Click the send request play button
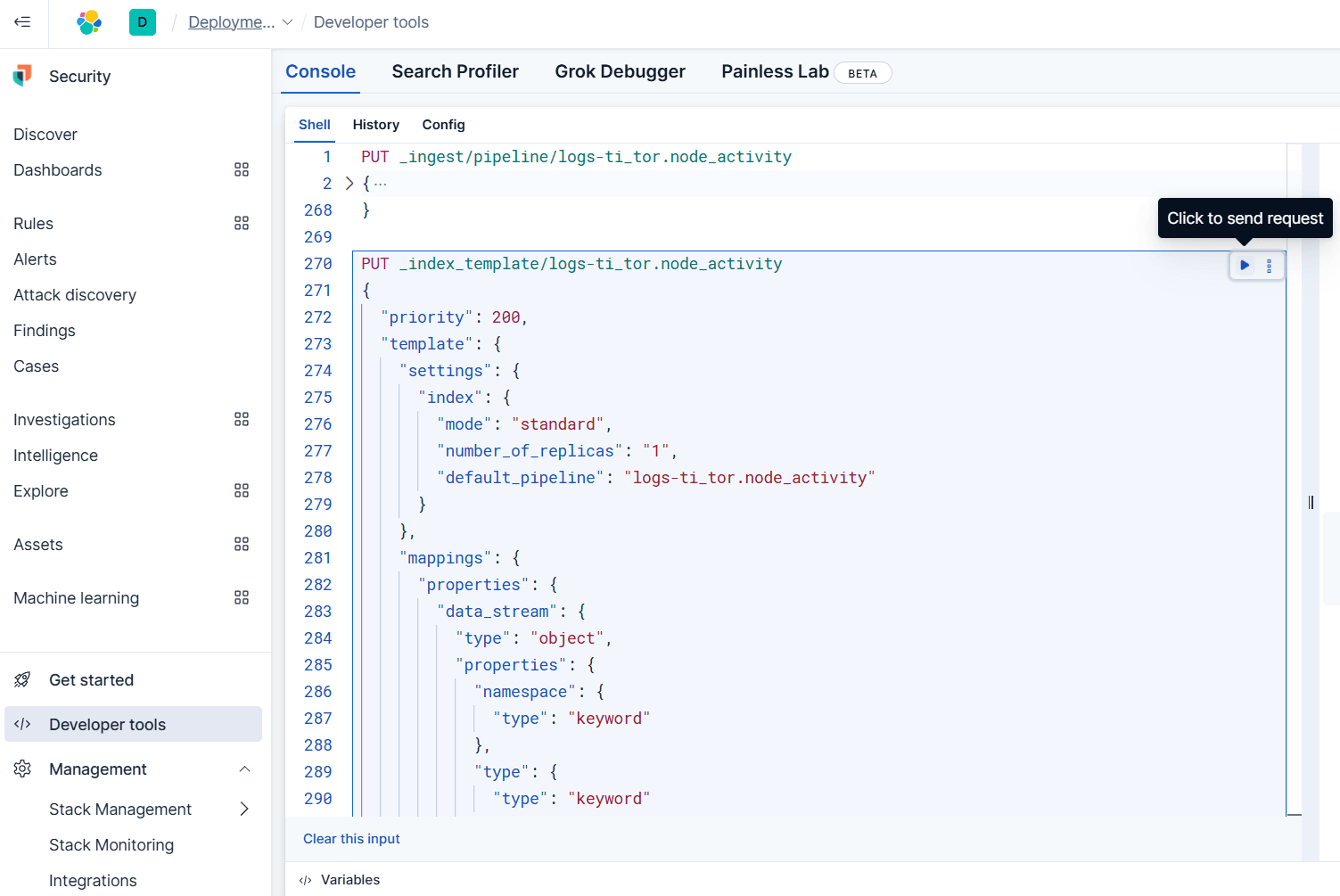Viewport: 1340px width, 896px height. pos(1245,265)
